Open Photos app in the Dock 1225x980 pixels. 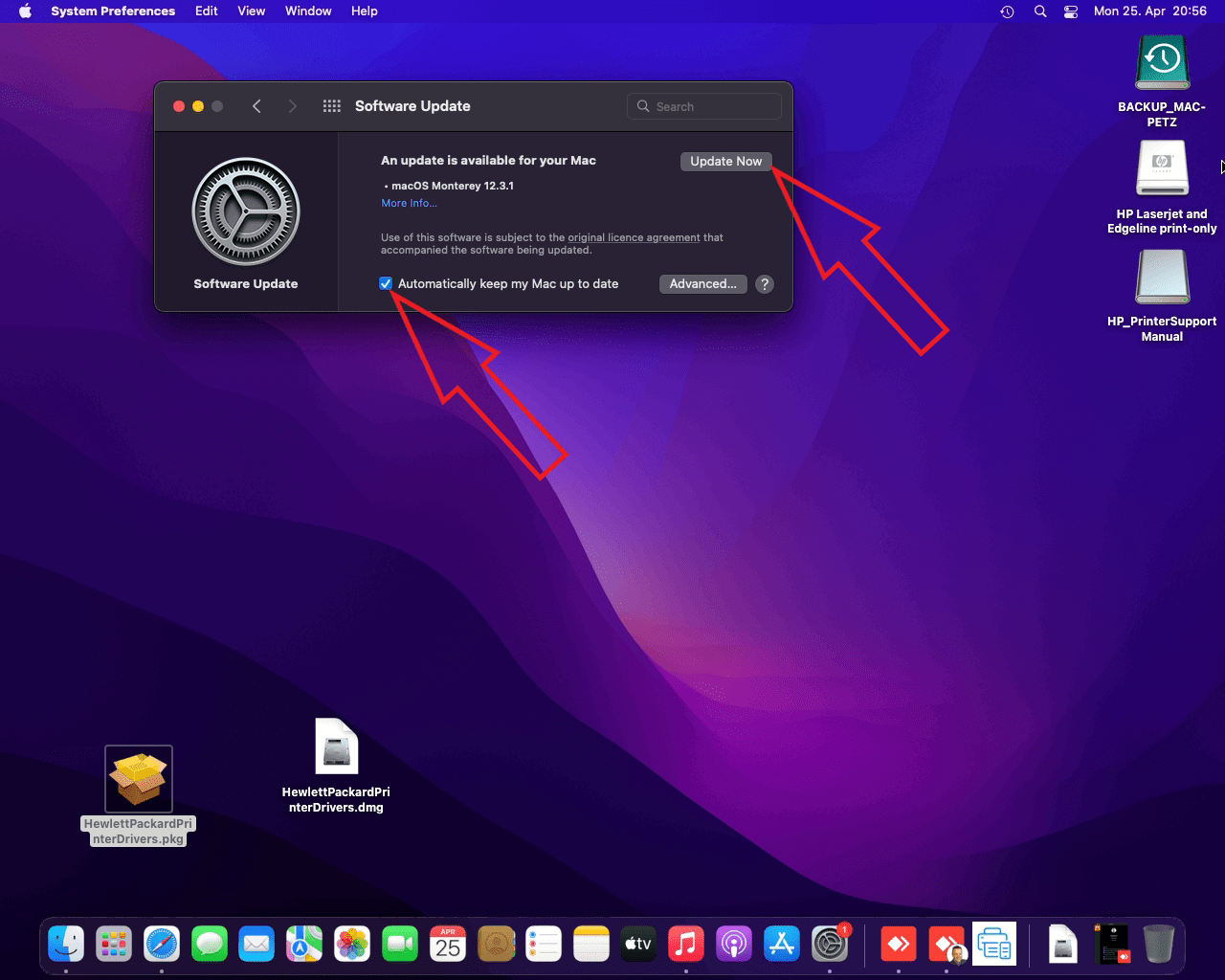(x=352, y=945)
